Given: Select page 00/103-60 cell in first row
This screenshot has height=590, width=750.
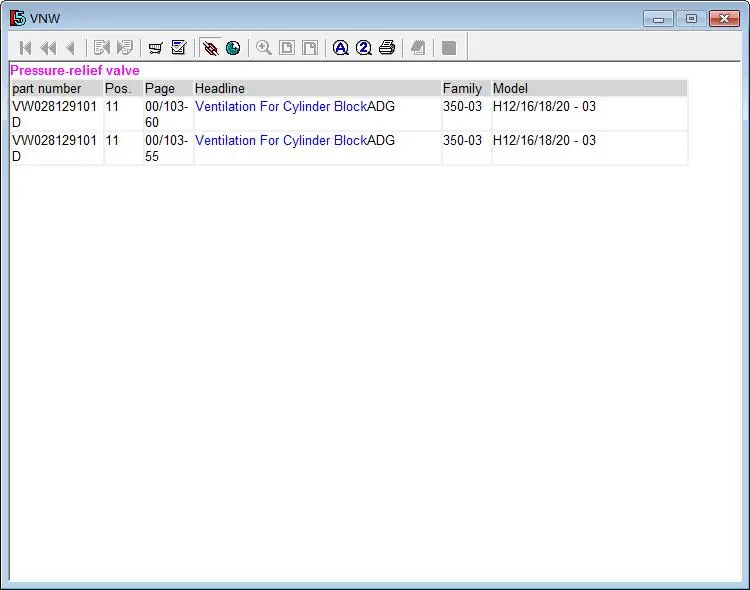Looking at the screenshot, I should pyautogui.click(x=168, y=114).
